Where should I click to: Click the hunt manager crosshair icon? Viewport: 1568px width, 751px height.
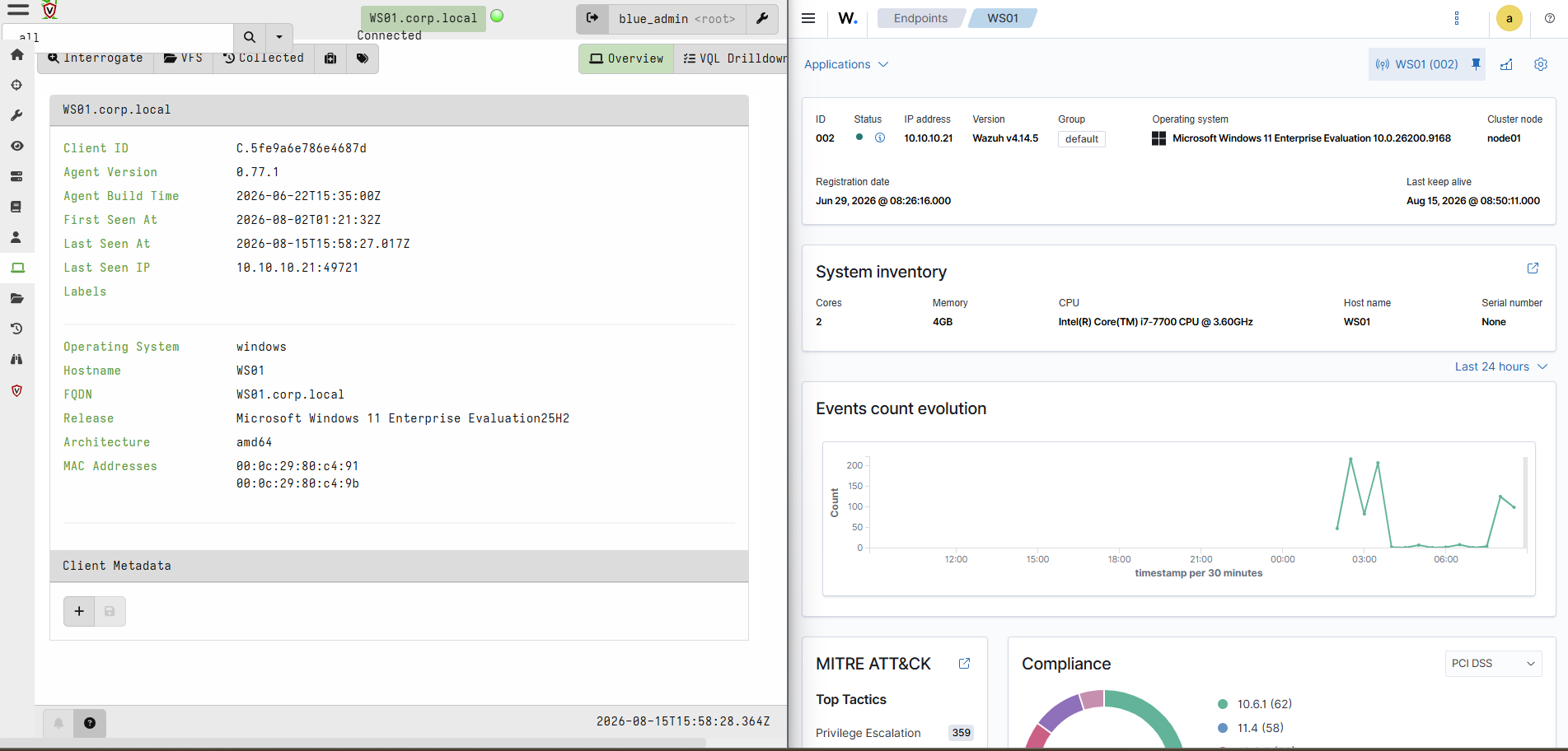16,85
